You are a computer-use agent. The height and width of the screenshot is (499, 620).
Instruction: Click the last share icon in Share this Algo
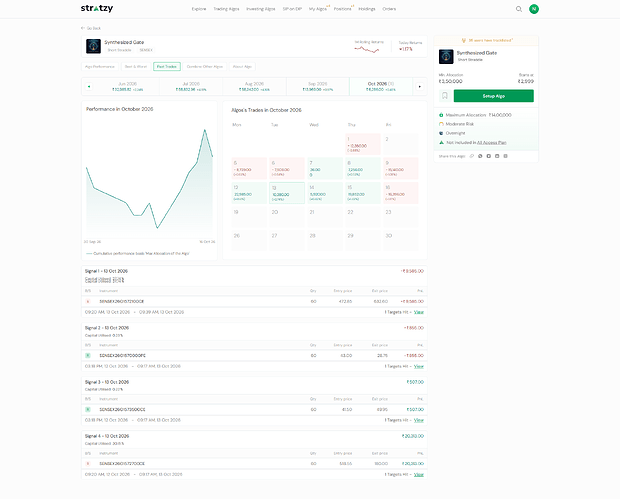pos(505,156)
